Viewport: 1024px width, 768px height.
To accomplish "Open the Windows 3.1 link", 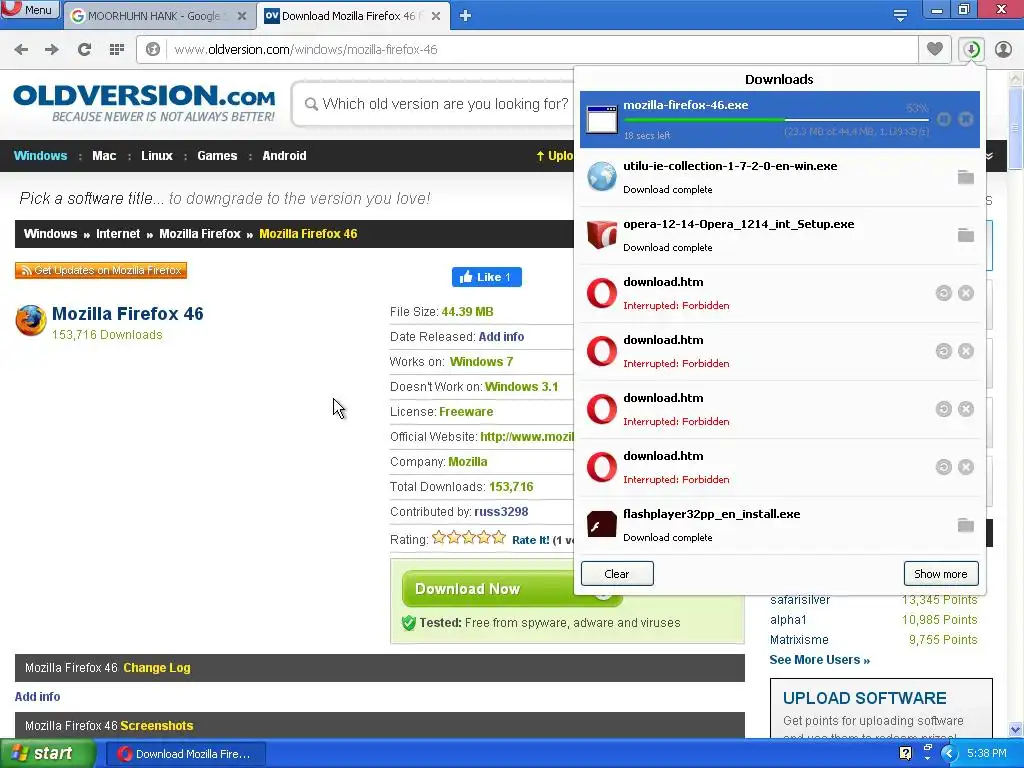I will tap(522, 387).
